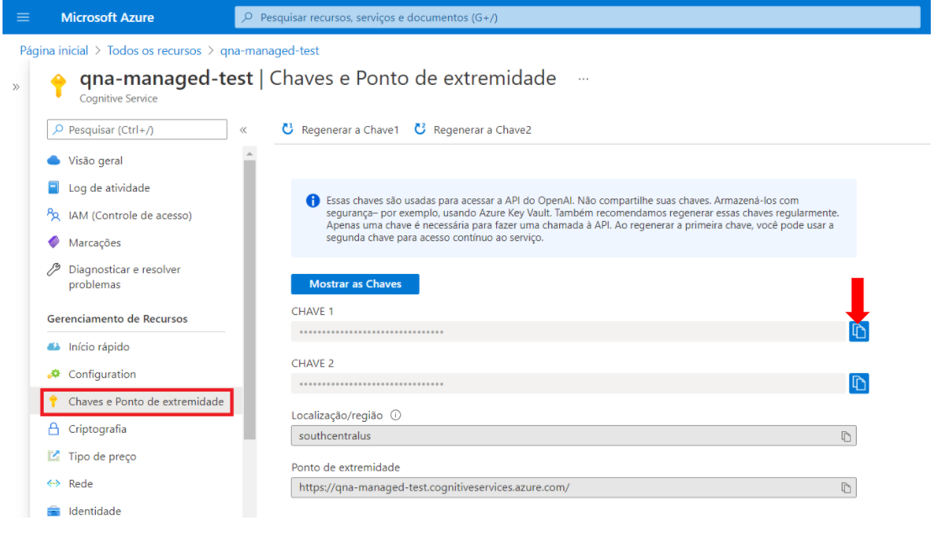
Task: Click the CHAVE 2 masked key field
Action: [x=568, y=384]
